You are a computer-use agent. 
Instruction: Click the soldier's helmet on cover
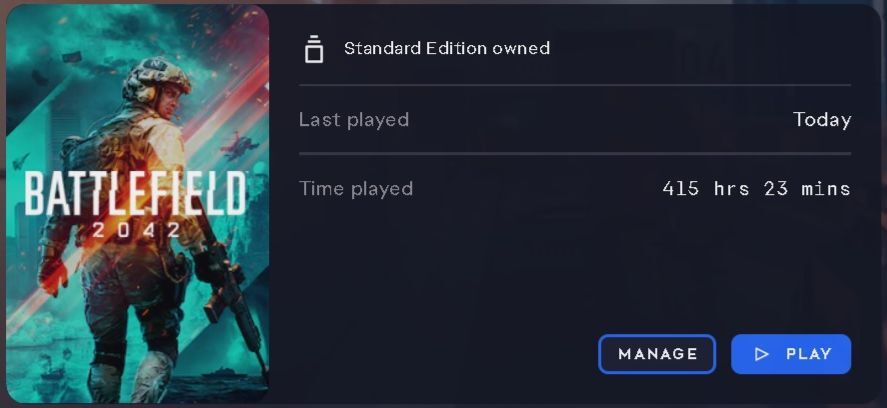pyautogui.click(x=156, y=78)
